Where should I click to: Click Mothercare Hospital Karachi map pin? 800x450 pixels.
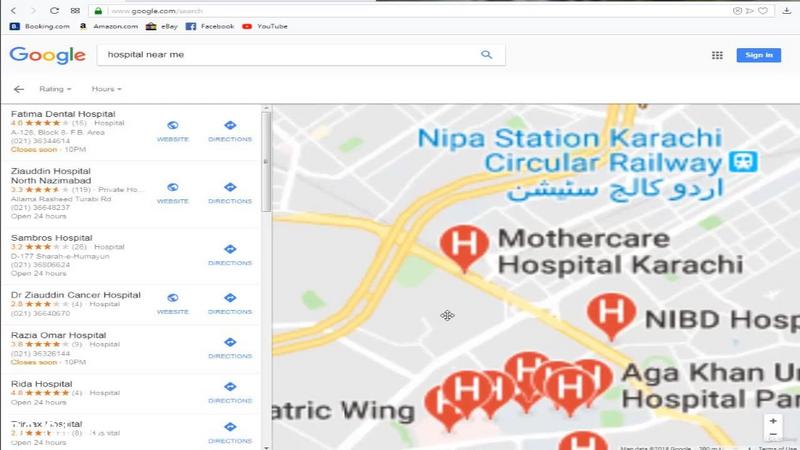point(464,247)
